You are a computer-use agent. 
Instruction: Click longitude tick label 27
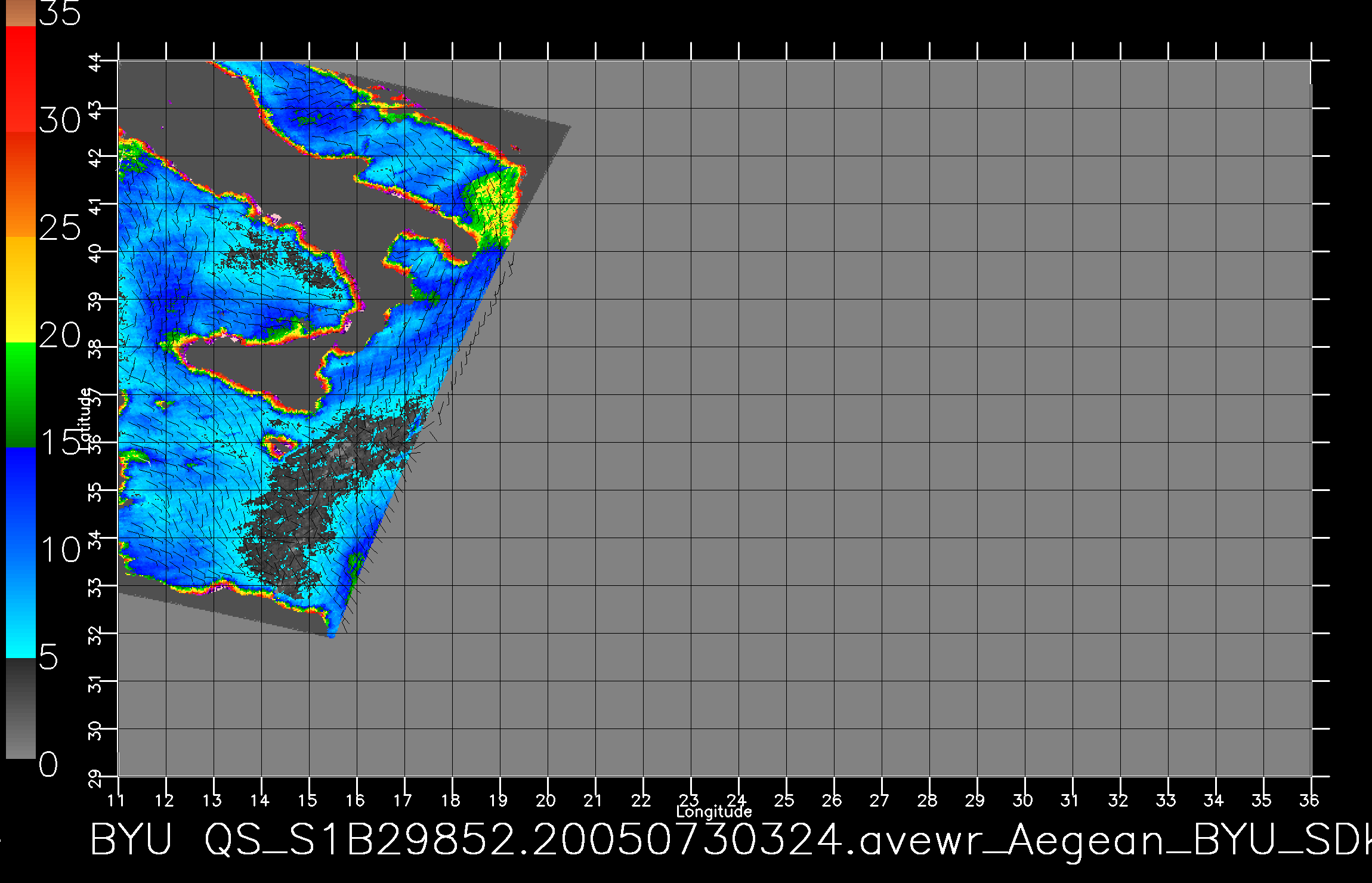coord(880,800)
